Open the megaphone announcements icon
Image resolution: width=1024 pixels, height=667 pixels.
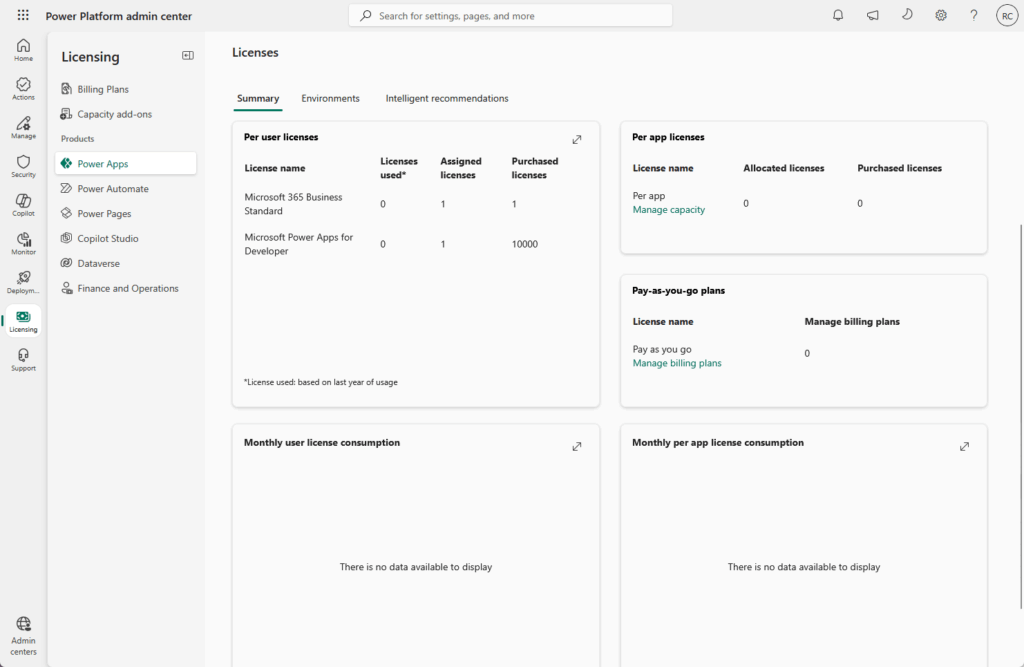point(872,15)
